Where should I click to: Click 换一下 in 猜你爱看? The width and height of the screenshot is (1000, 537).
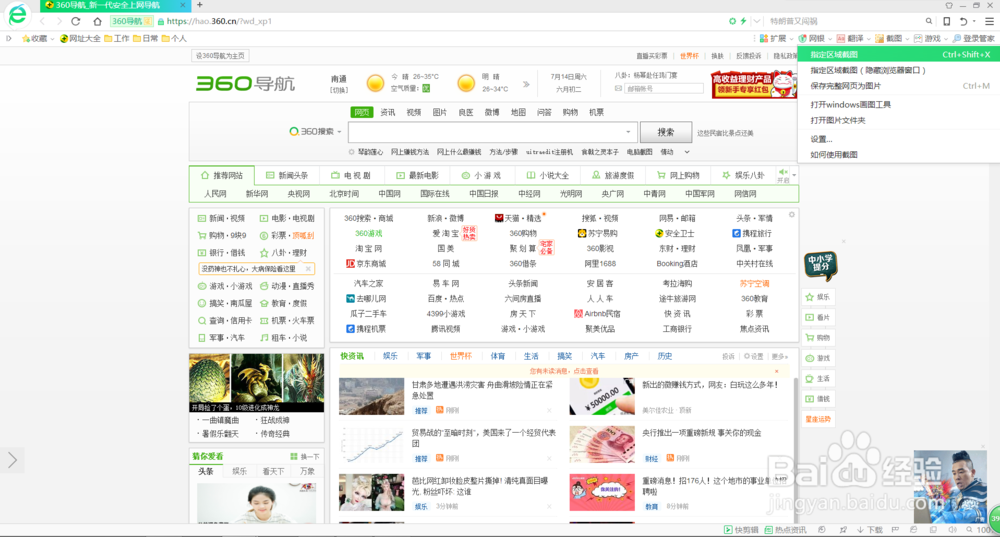[305, 457]
